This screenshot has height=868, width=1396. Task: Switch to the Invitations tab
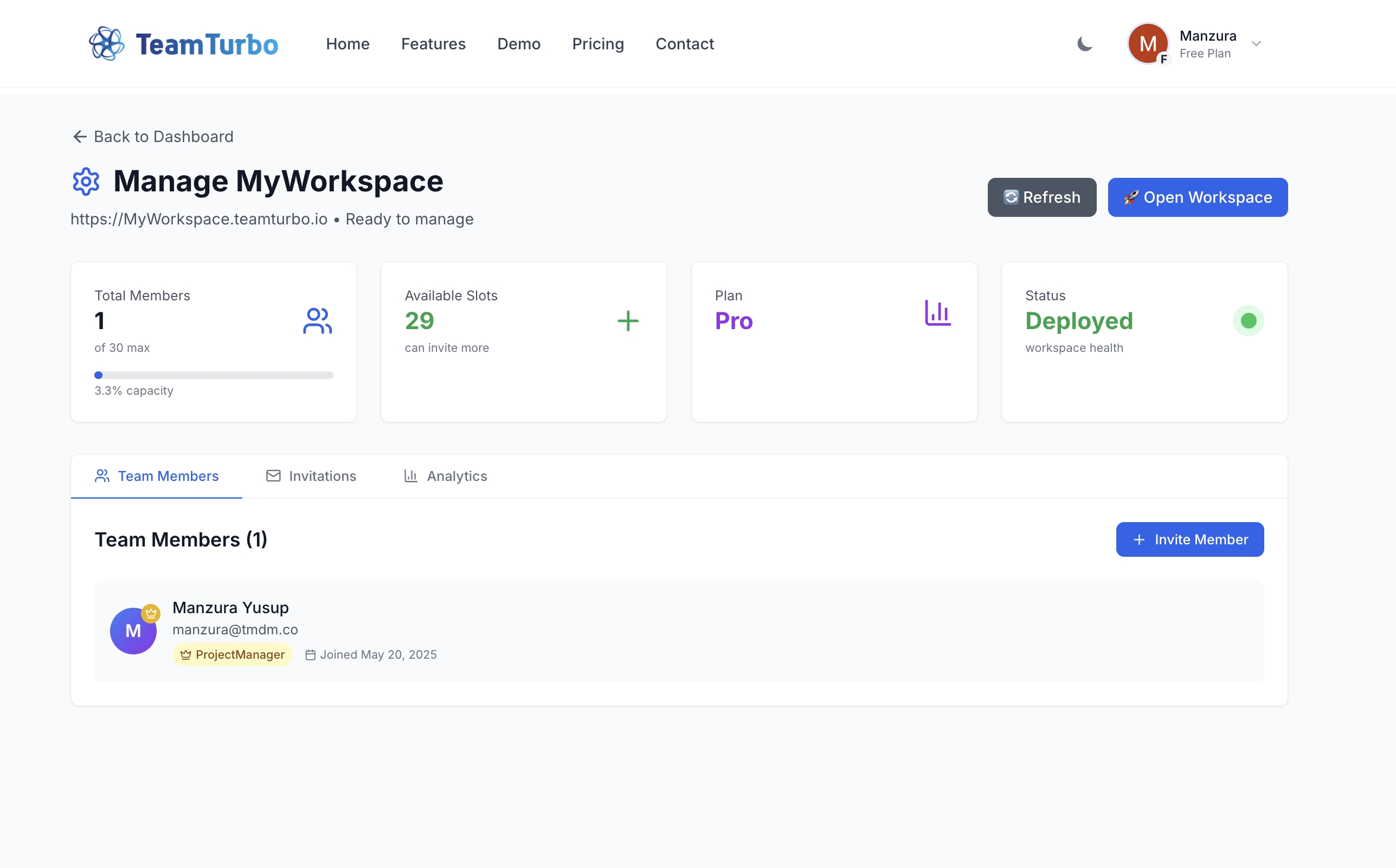pyautogui.click(x=311, y=476)
